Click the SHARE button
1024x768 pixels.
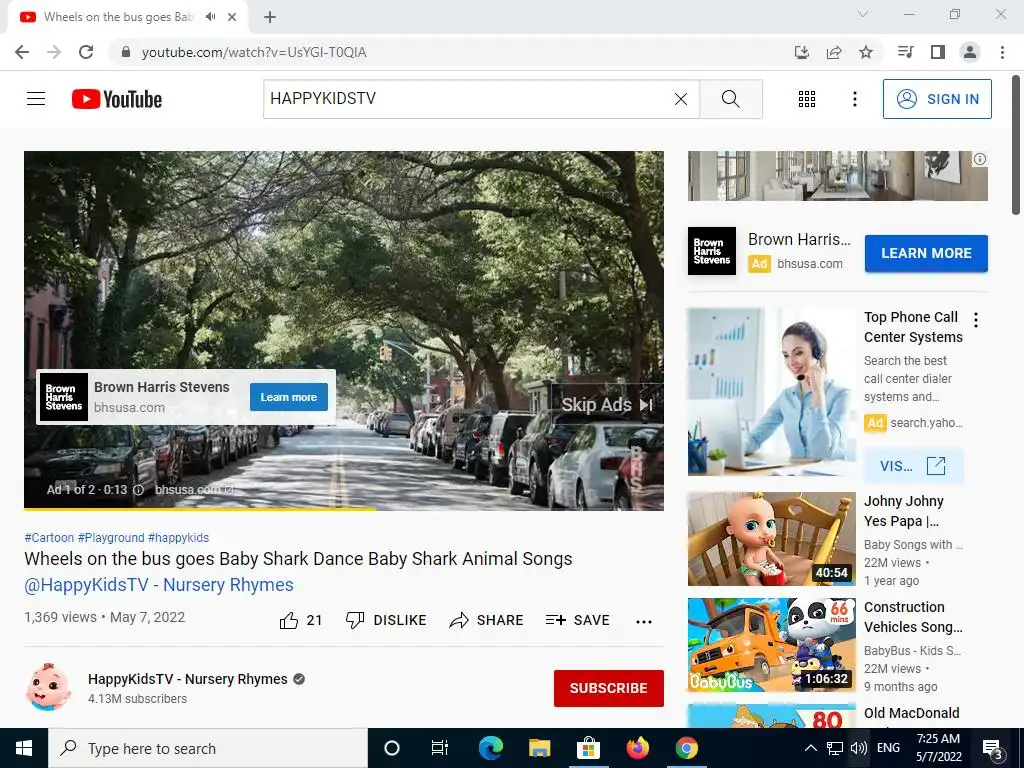click(x=487, y=620)
